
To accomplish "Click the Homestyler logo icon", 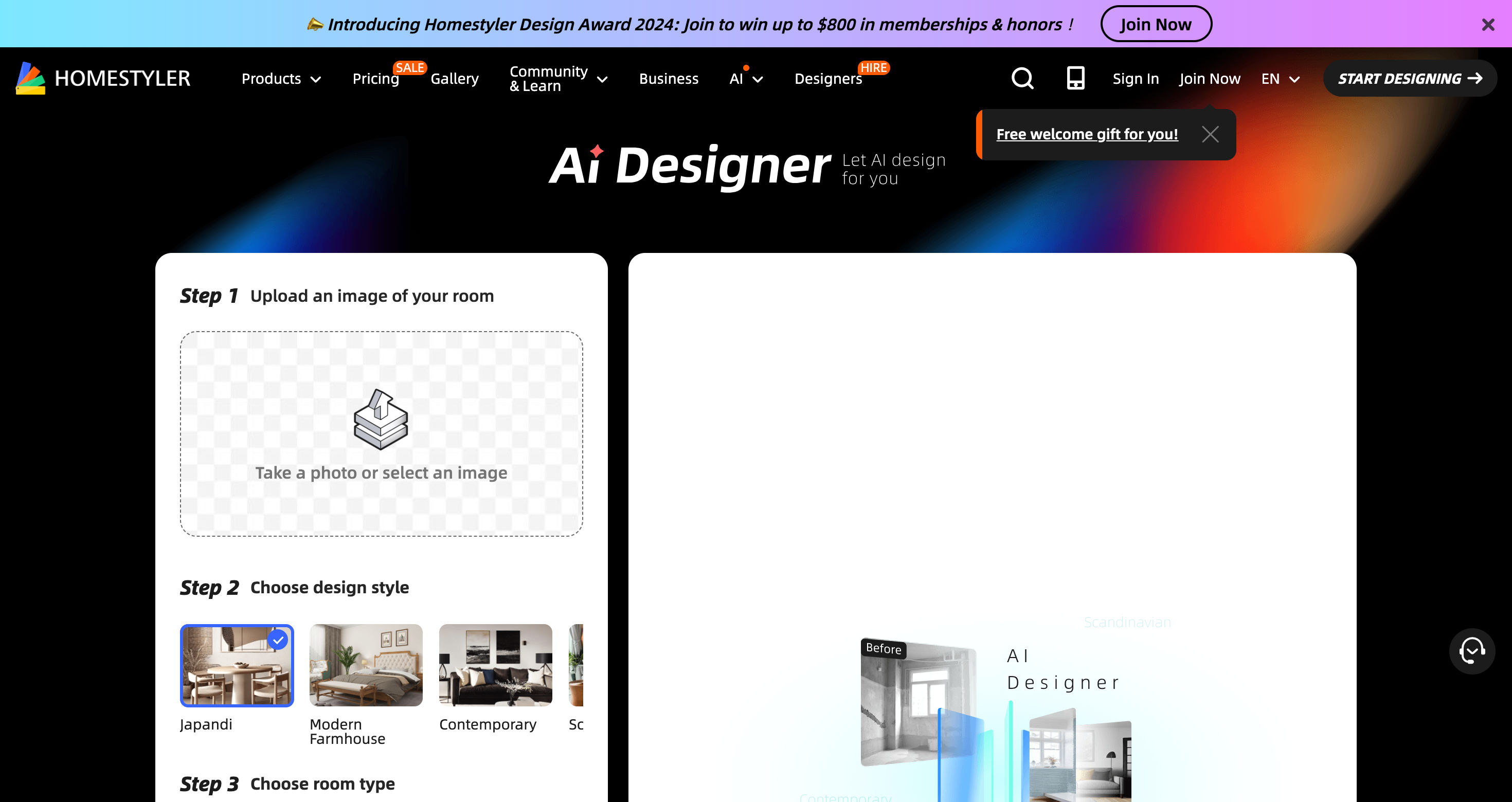I will 30,78.
